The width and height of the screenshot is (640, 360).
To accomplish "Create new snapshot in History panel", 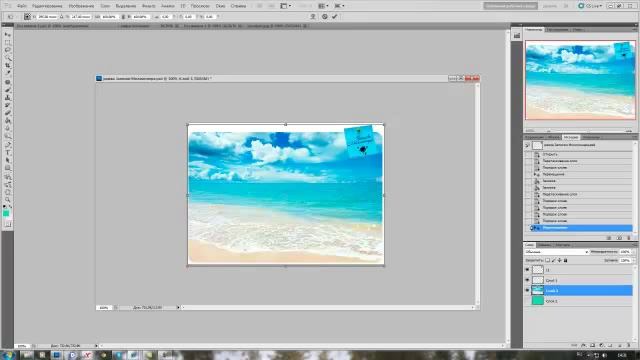I will [619, 238].
